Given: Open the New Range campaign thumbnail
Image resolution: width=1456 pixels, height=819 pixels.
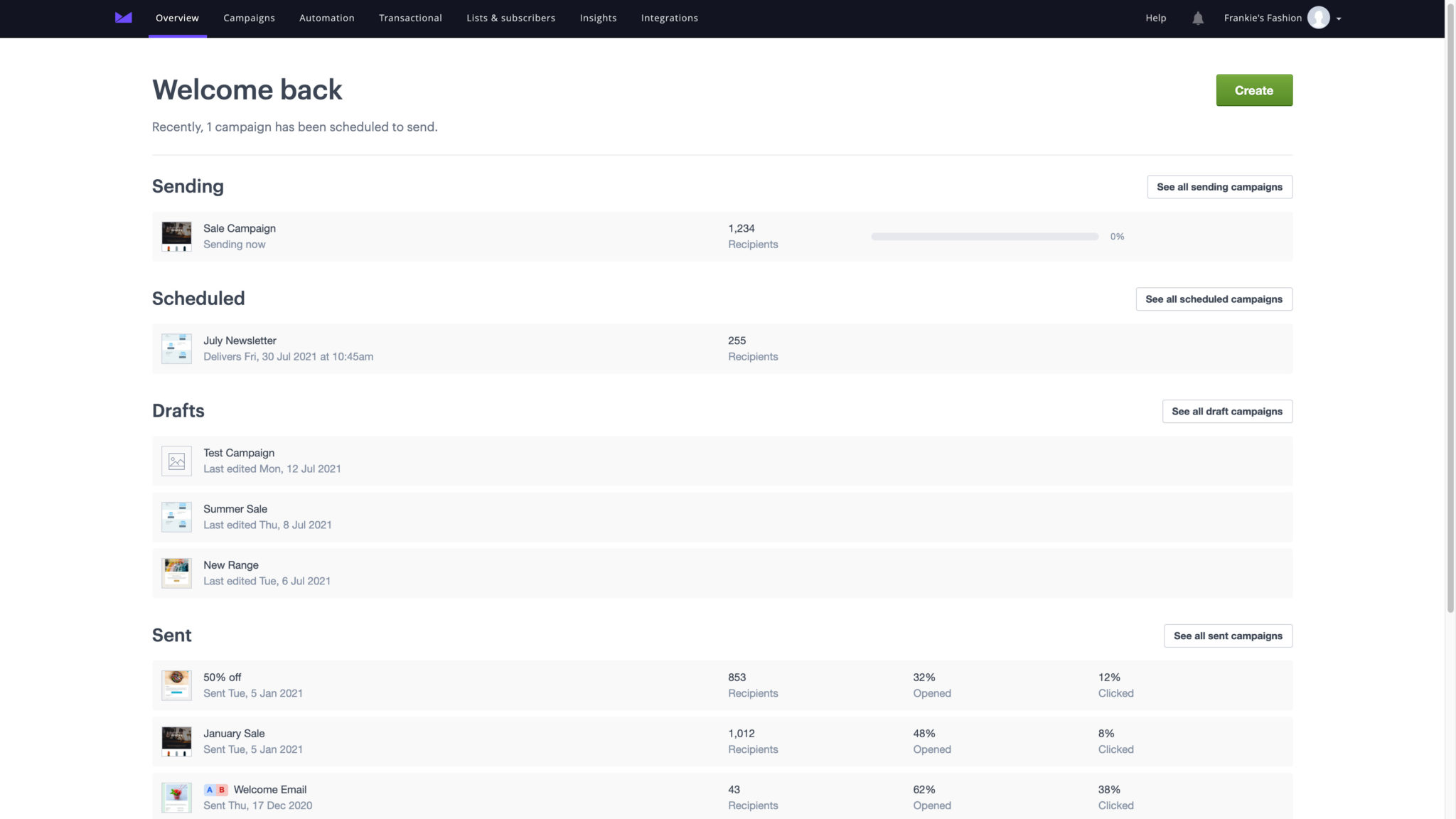Looking at the screenshot, I should (176, 573).
